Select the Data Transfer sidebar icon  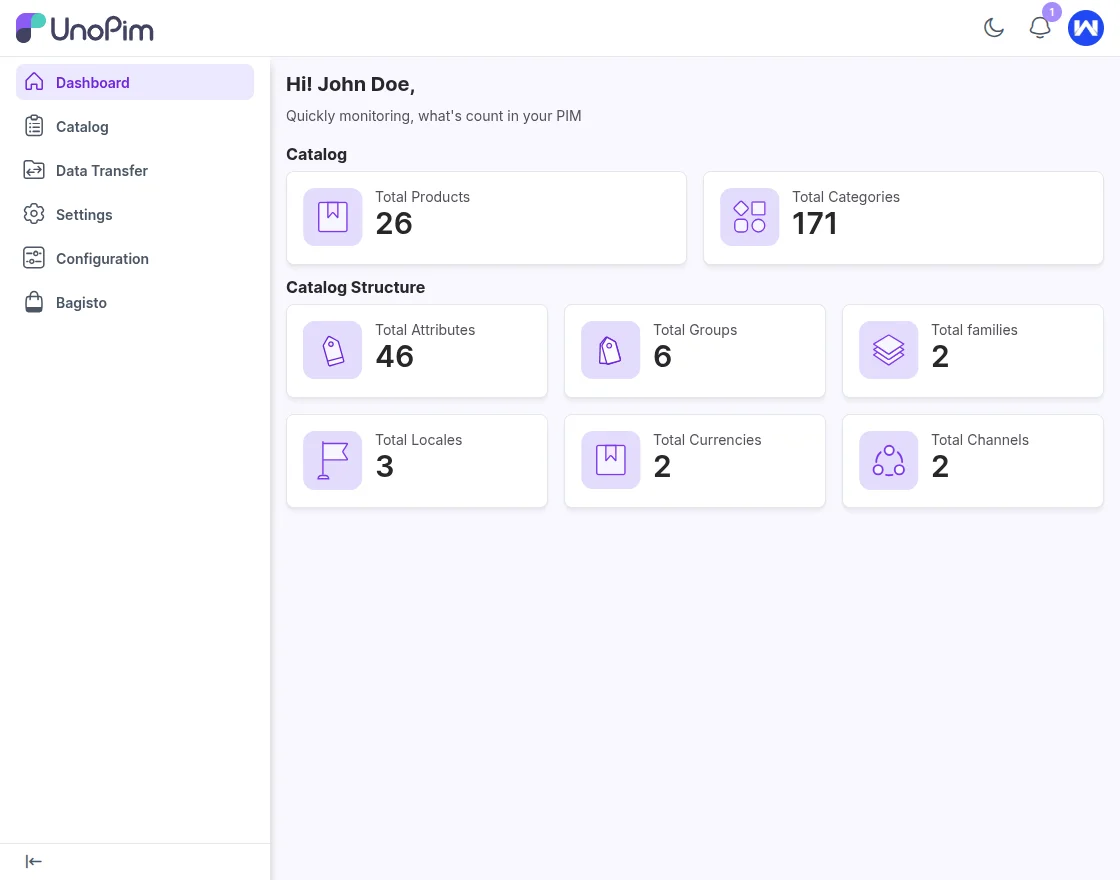point(34,170)
